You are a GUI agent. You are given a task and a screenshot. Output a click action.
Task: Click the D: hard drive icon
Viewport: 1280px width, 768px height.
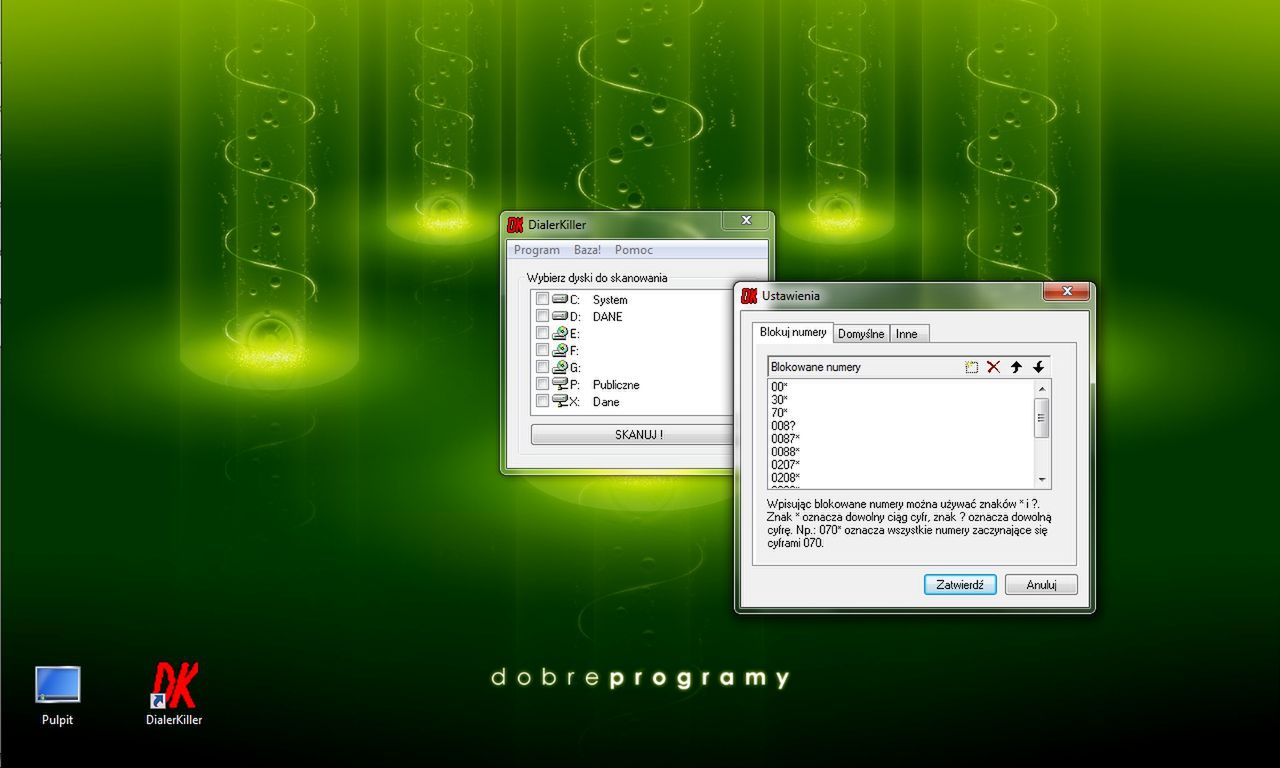click(x=560, y=316)
